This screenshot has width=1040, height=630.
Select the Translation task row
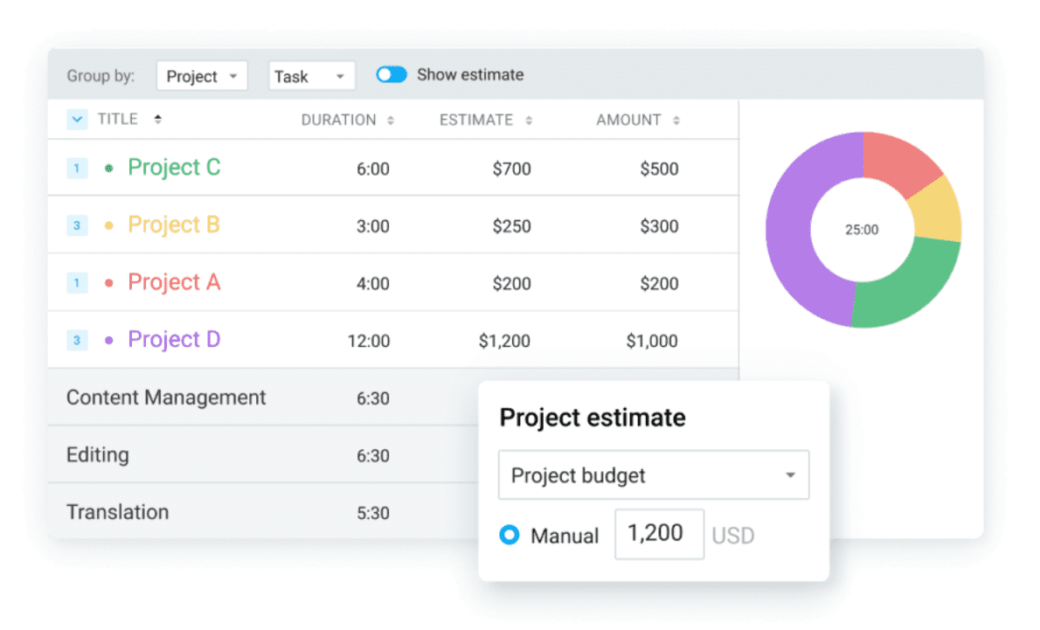click(117, 512)
